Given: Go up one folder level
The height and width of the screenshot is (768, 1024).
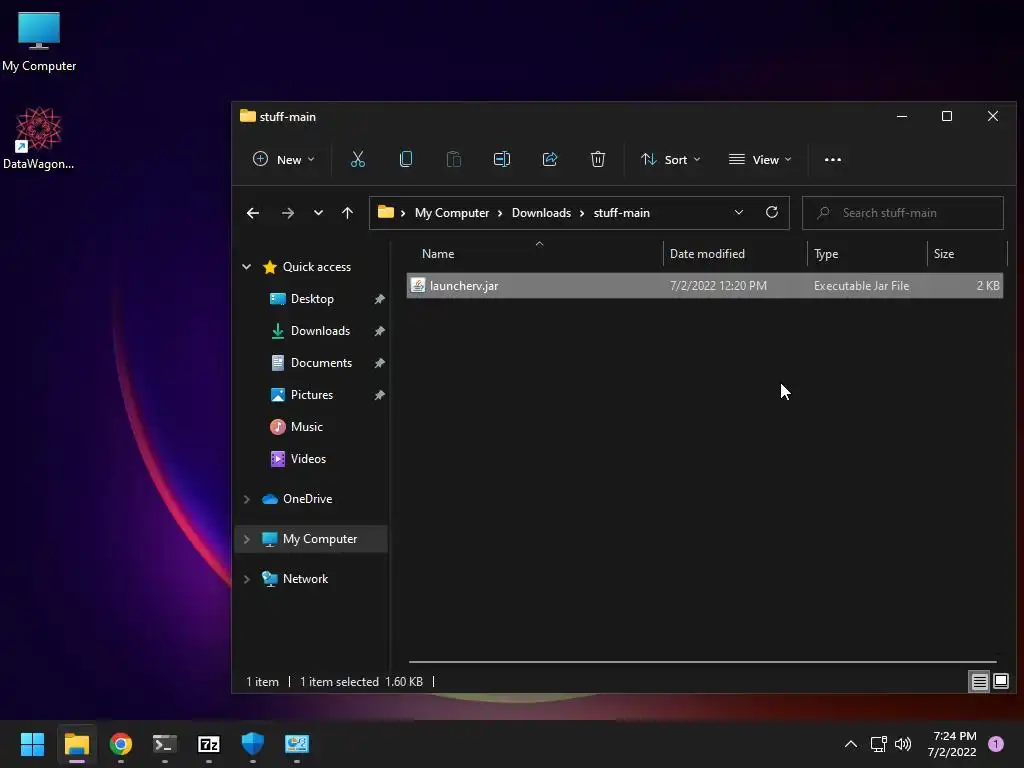Looking at the screenshot, I should [x=347, y=213].
